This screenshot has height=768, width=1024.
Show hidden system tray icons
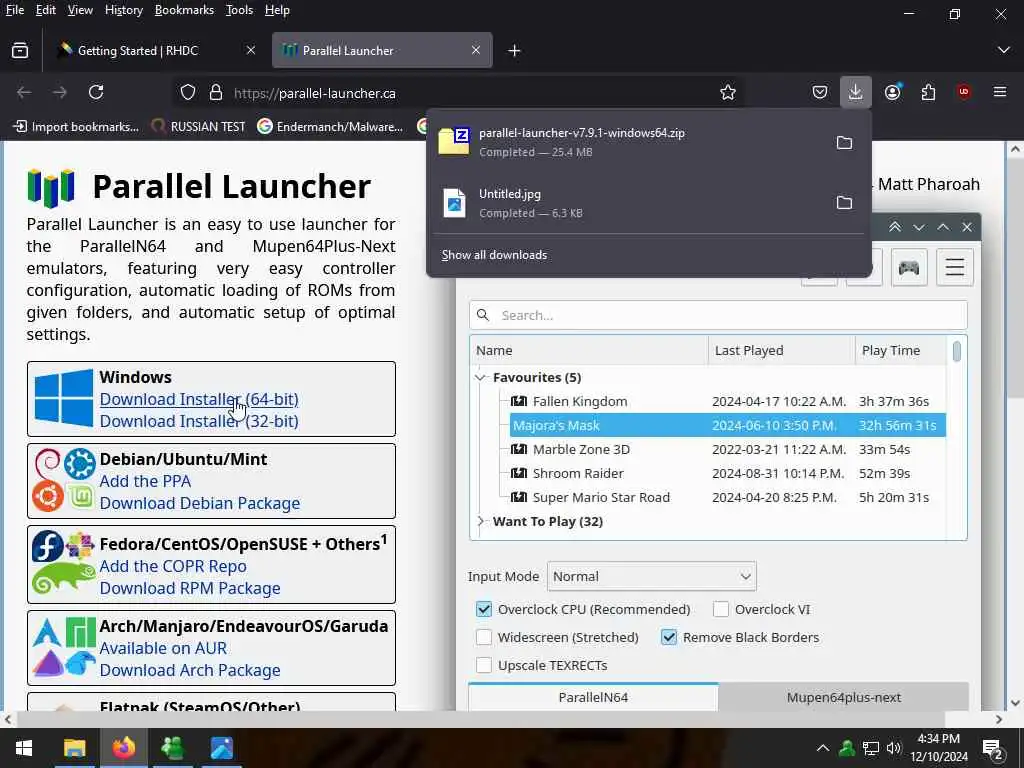823,748
